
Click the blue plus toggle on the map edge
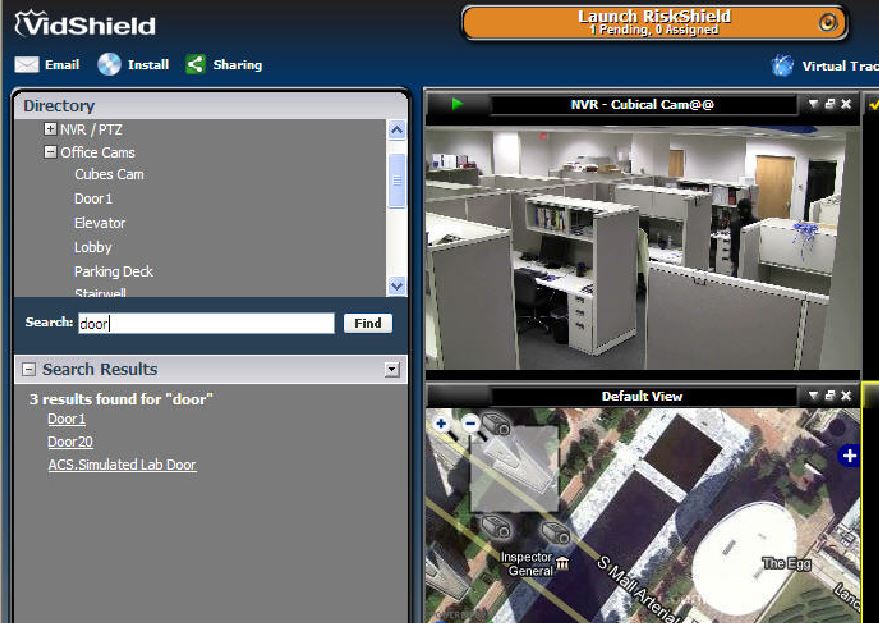(850, 456)
